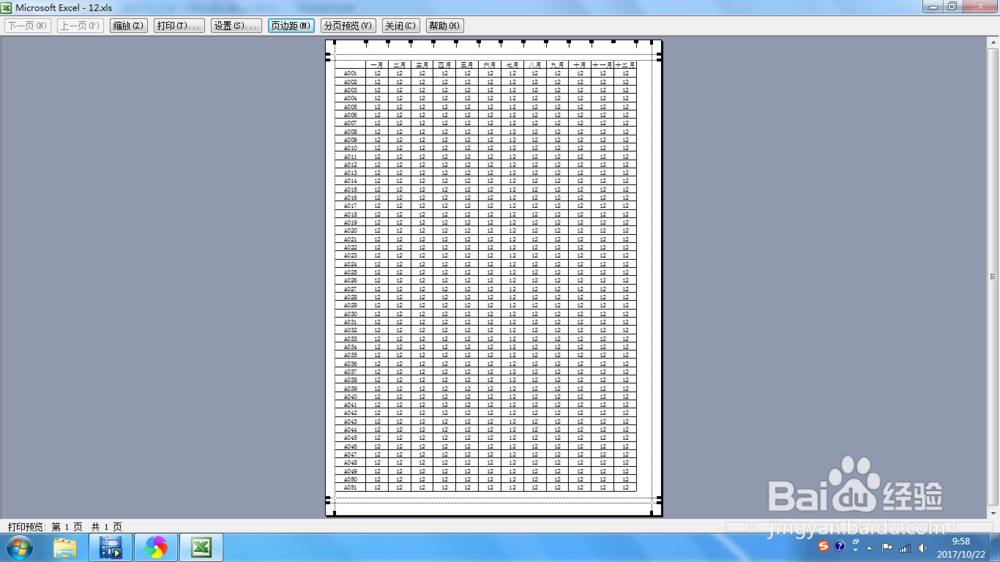Screen dimensions: 1000x562
Task: Open the Windows Start menu
Action: tap(20, 547)
